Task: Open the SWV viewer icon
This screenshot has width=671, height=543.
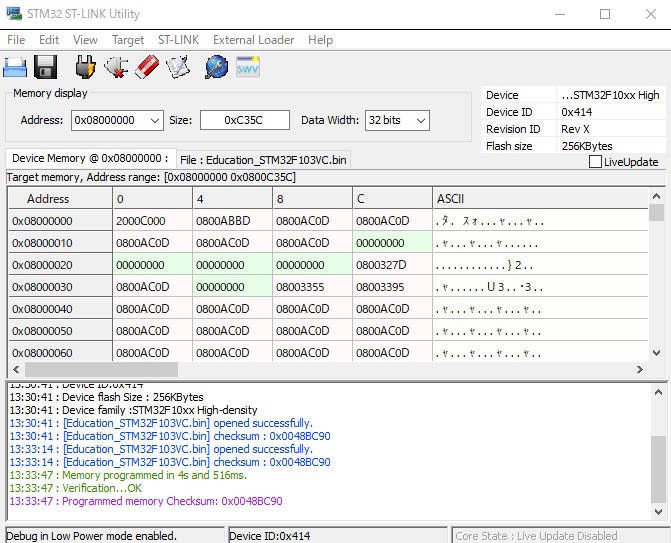Action: 248,67
